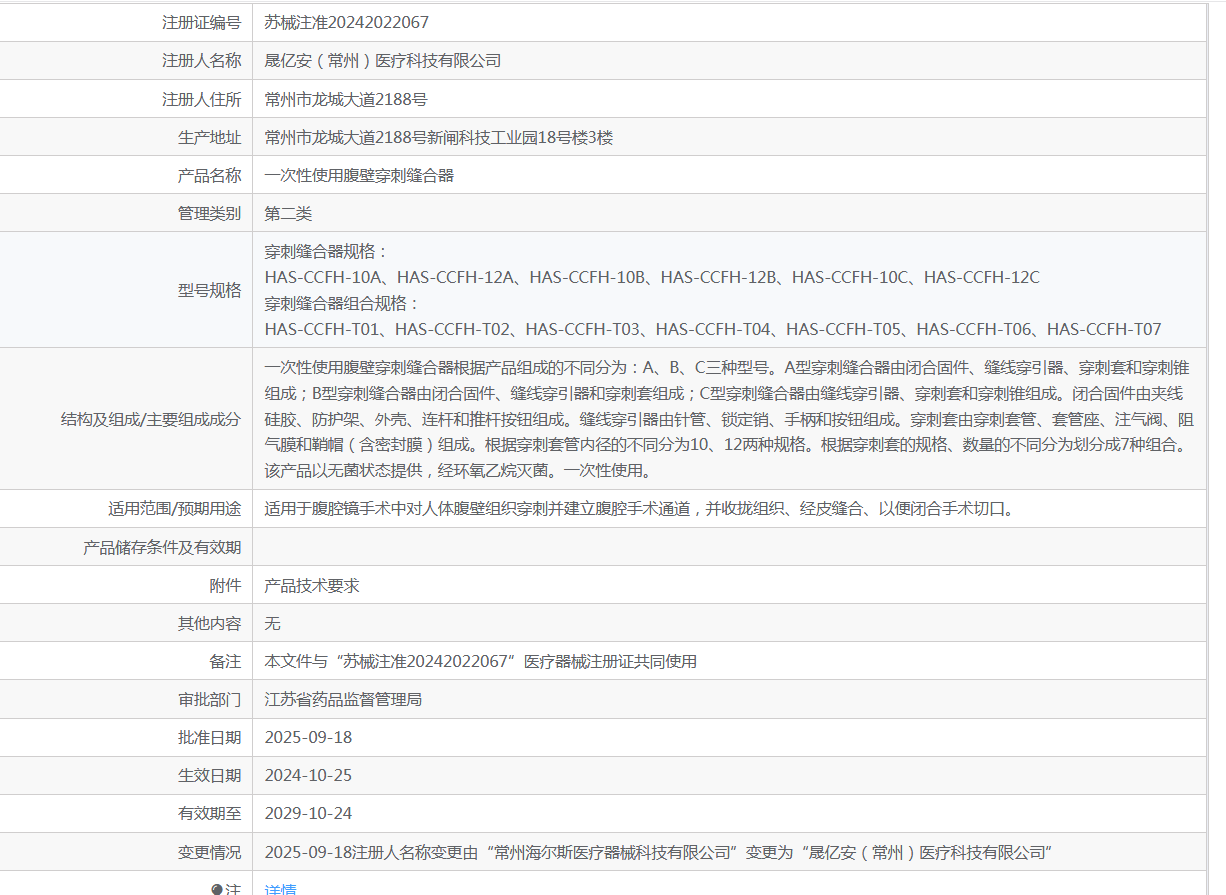Click the 适用范围/预期用途 description text

coord(640,508)
